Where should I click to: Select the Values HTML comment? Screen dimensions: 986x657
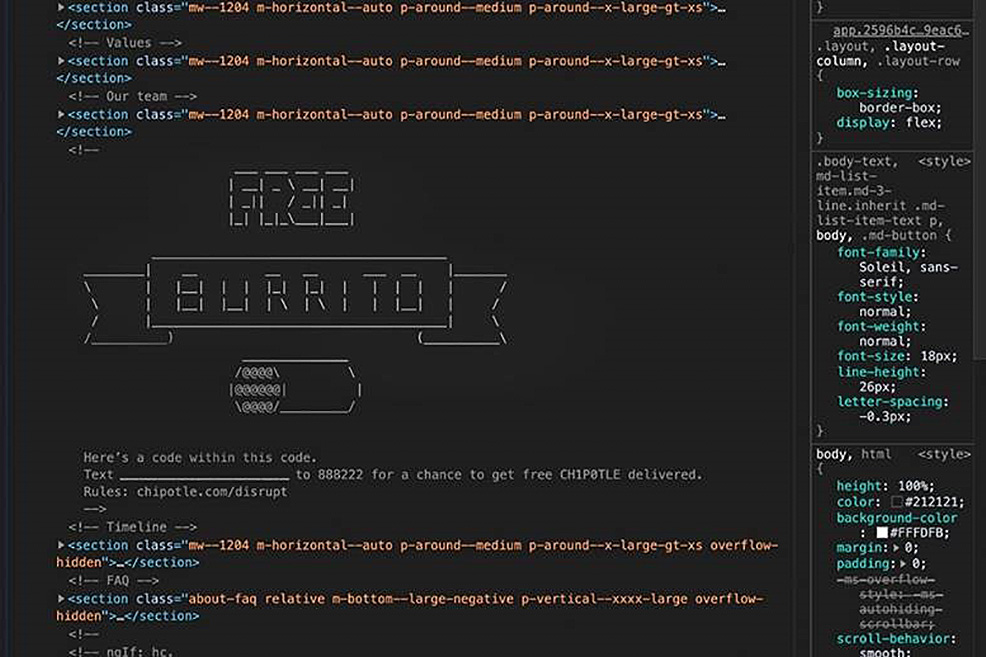[x=125, y=43]
